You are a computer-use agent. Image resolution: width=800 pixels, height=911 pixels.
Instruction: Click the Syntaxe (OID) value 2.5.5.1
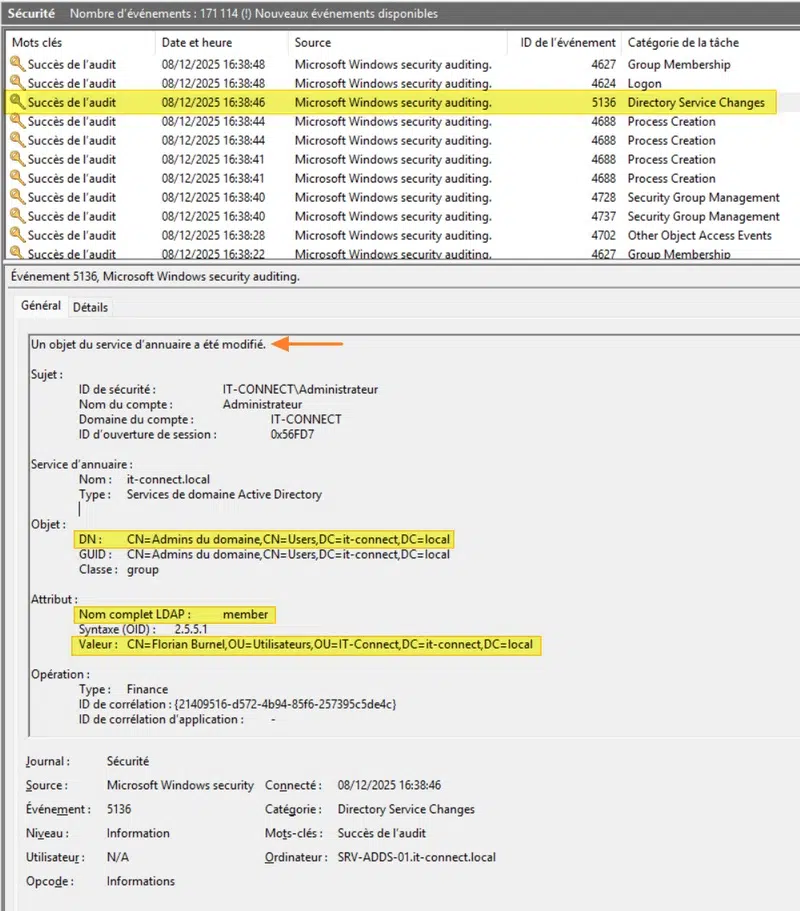(191, 629)
